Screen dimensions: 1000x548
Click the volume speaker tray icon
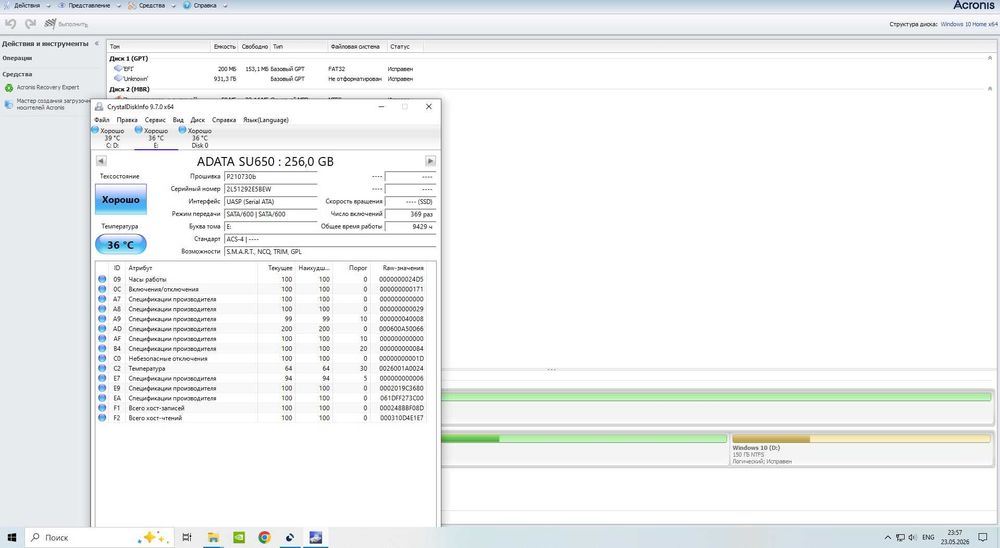tap(913, 537)
